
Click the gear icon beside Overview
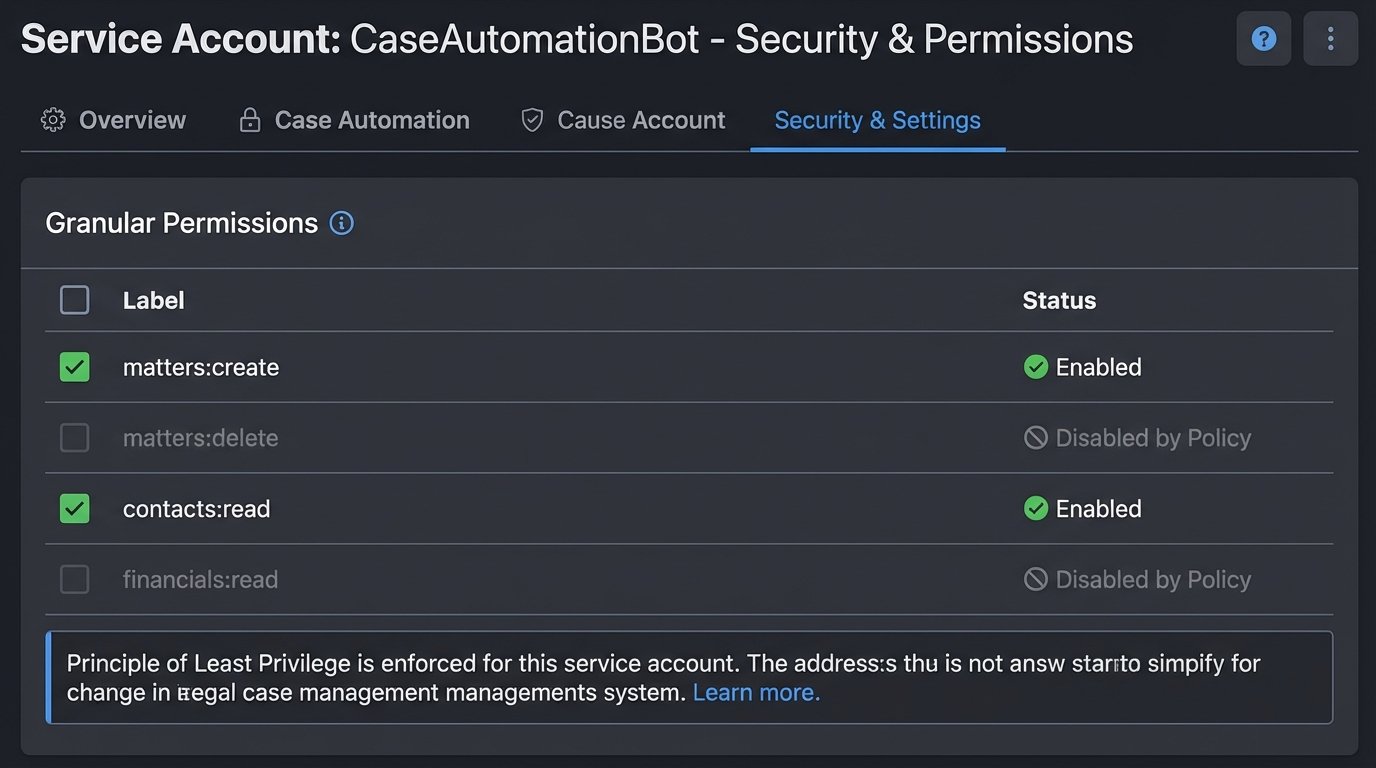[53, 119]
